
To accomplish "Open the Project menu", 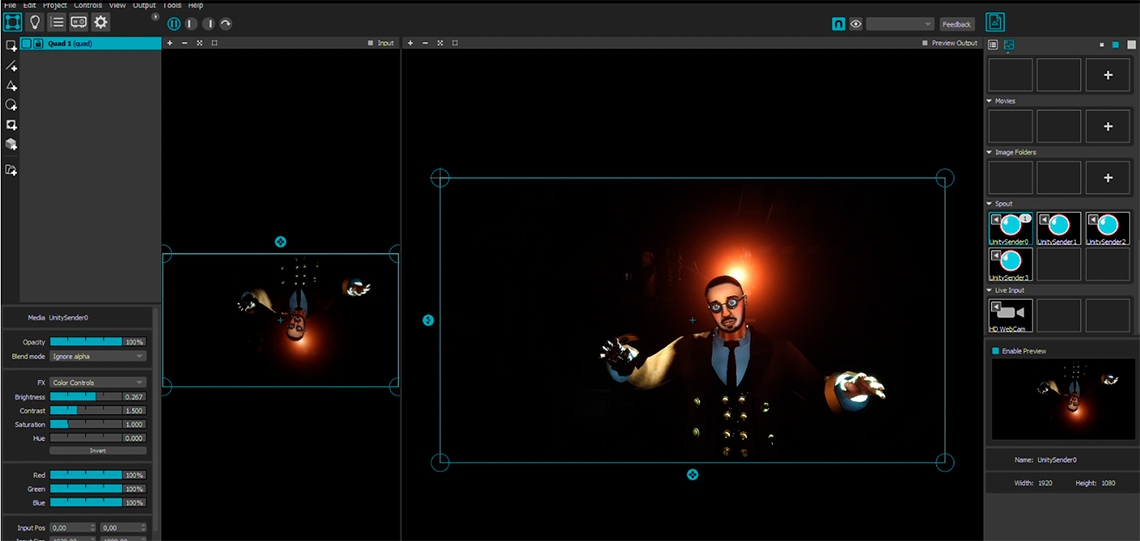I will tap(55, 5).
